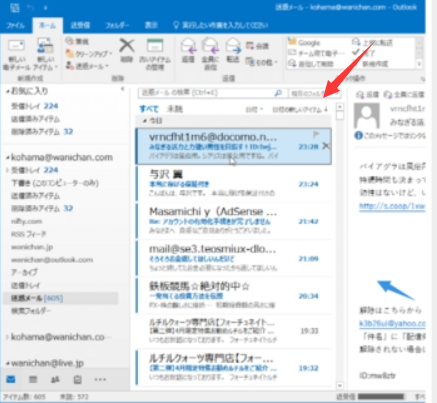The image size is (437, 403).
Task: Select the All (すべて) filter
Action: 149,109
